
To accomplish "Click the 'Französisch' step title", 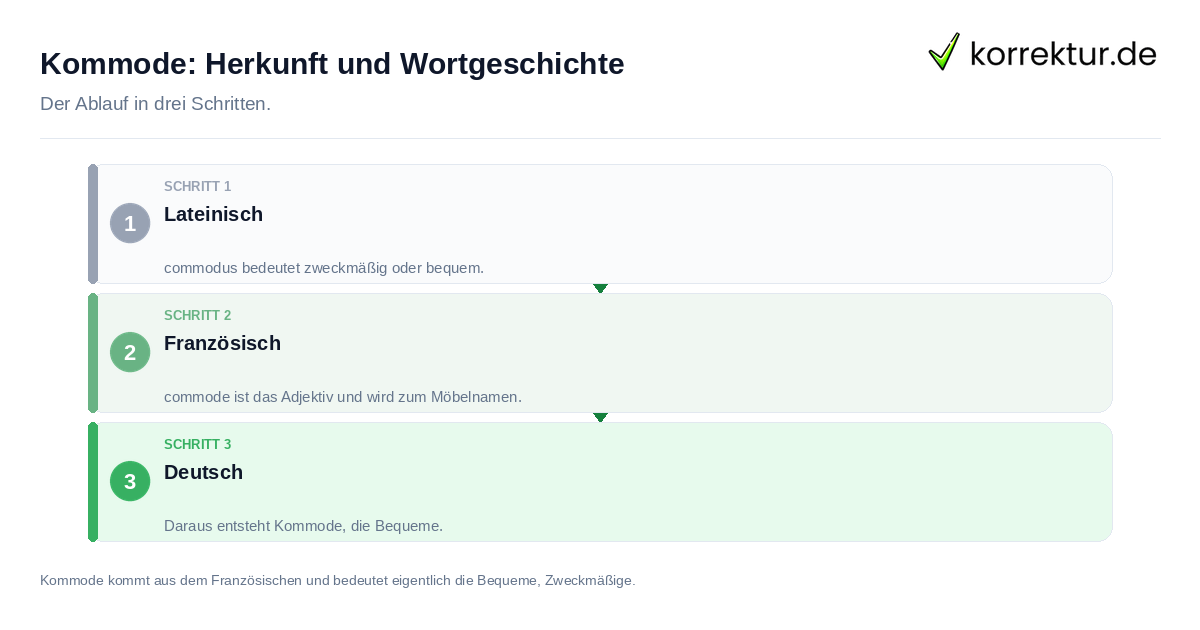I will (x=222, y=343).
